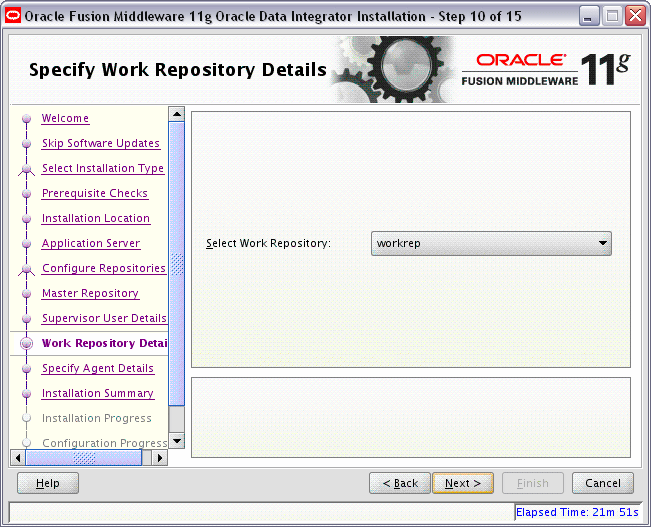651x527 pixels.
Task: Go to the Welcome step
Action: pos(65,119)
